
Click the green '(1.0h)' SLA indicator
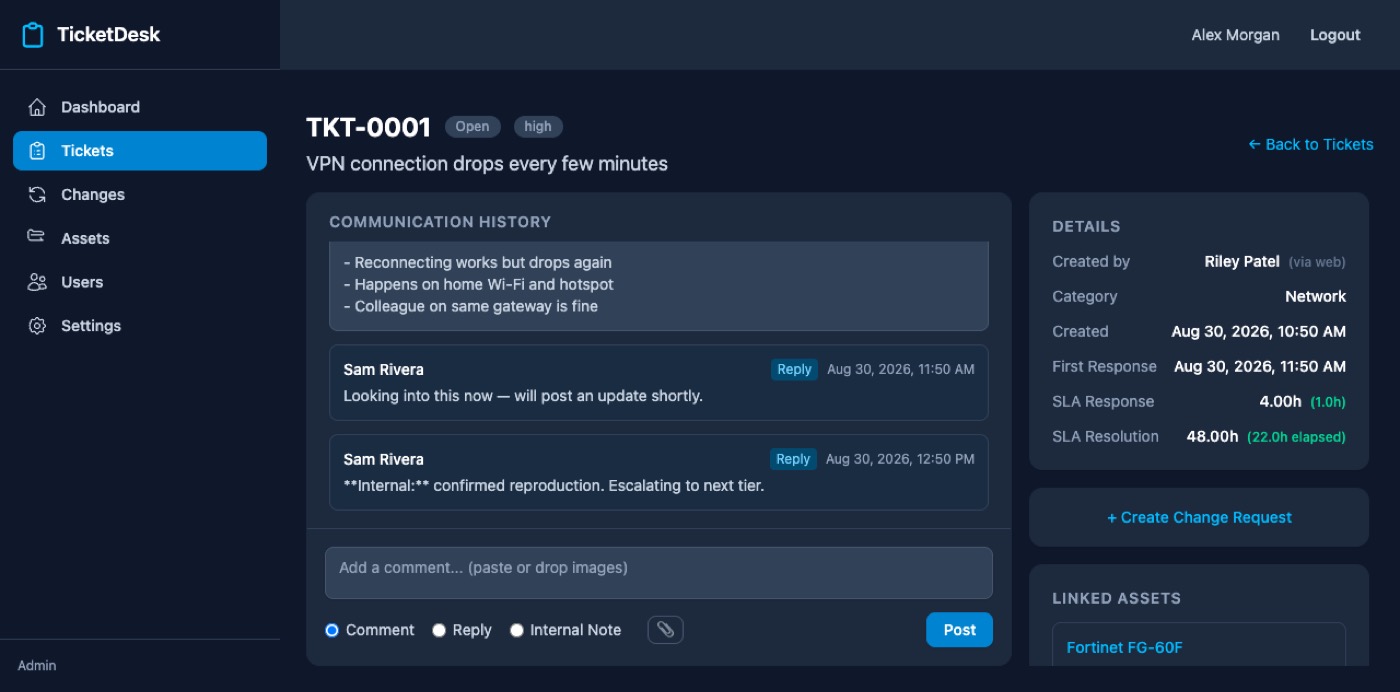click(1328, 402)
